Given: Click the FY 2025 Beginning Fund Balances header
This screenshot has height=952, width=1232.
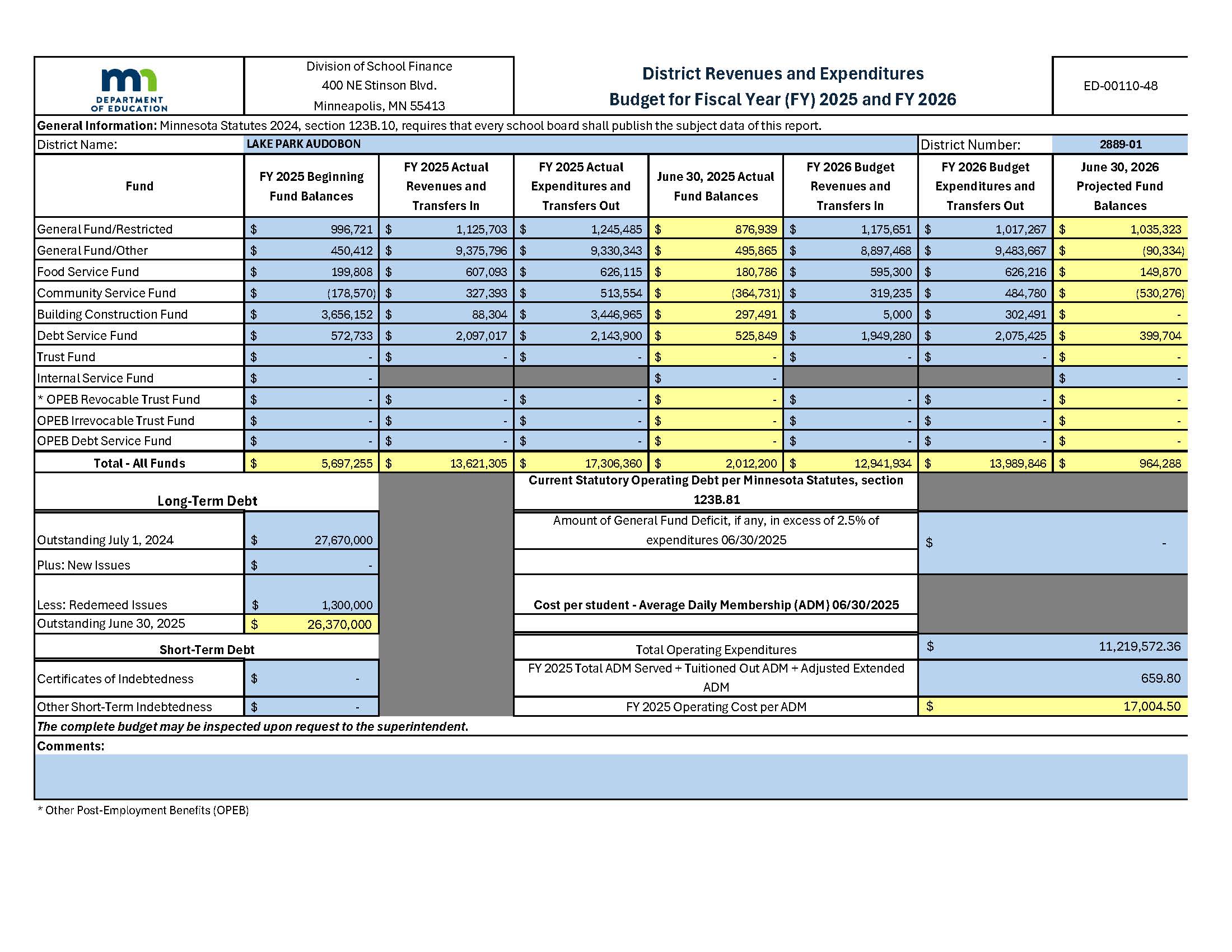Looking at the screenshot, I should [x=312, y=186].
